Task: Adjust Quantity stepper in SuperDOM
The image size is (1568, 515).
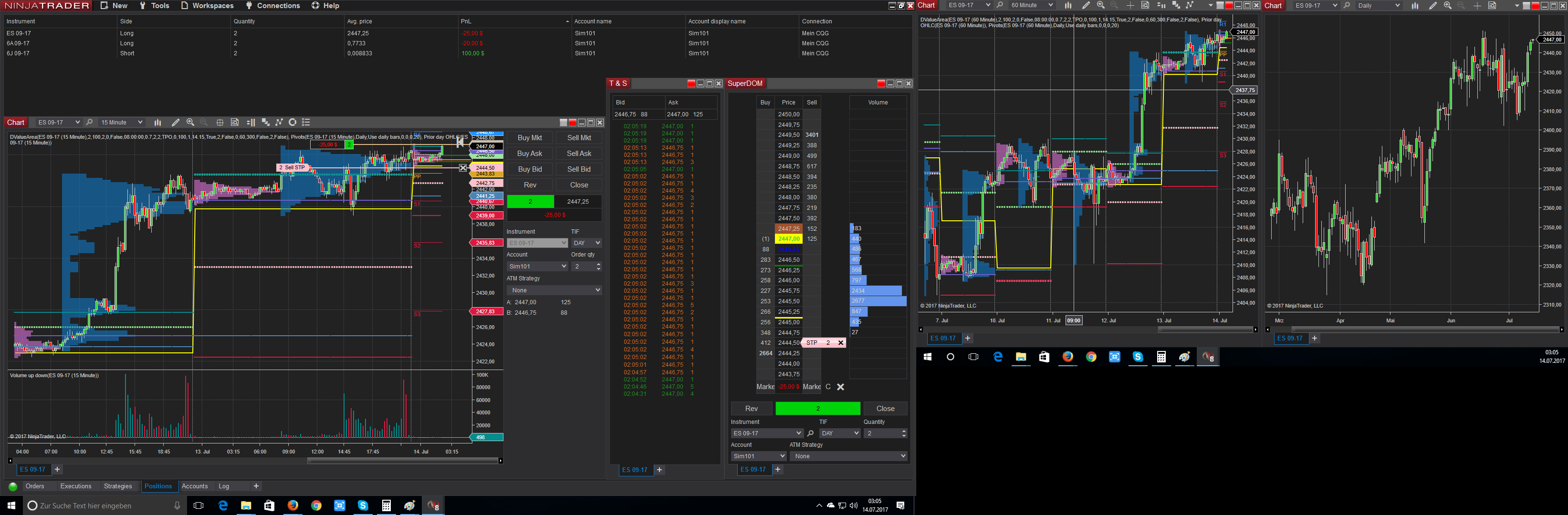Action: click(903, 433)
